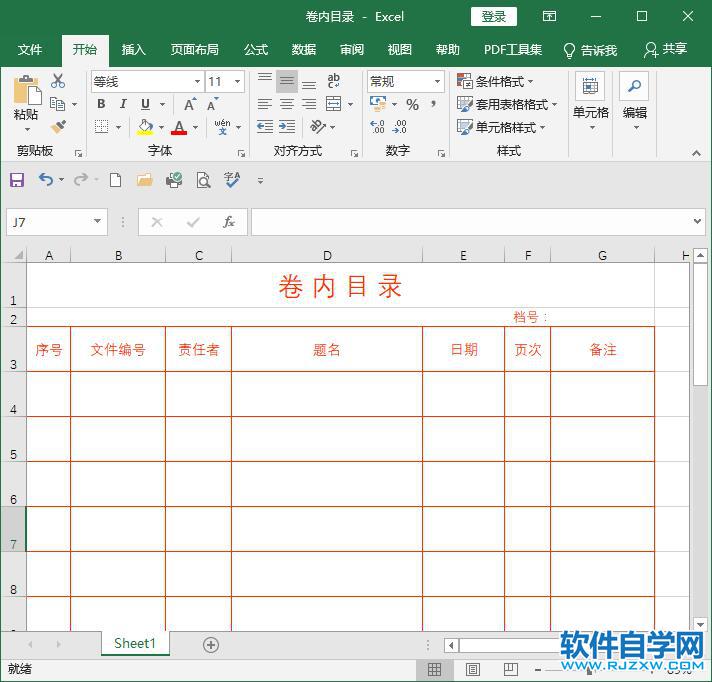Open print preview
This screenshot has width=712, height=682.
203,180
